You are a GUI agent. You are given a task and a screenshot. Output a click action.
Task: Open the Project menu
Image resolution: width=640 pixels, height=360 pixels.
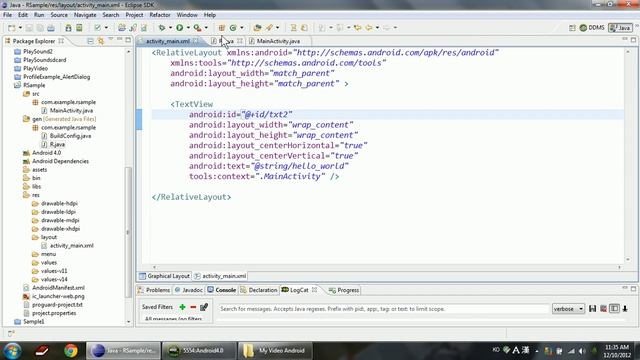coord(134,15)
